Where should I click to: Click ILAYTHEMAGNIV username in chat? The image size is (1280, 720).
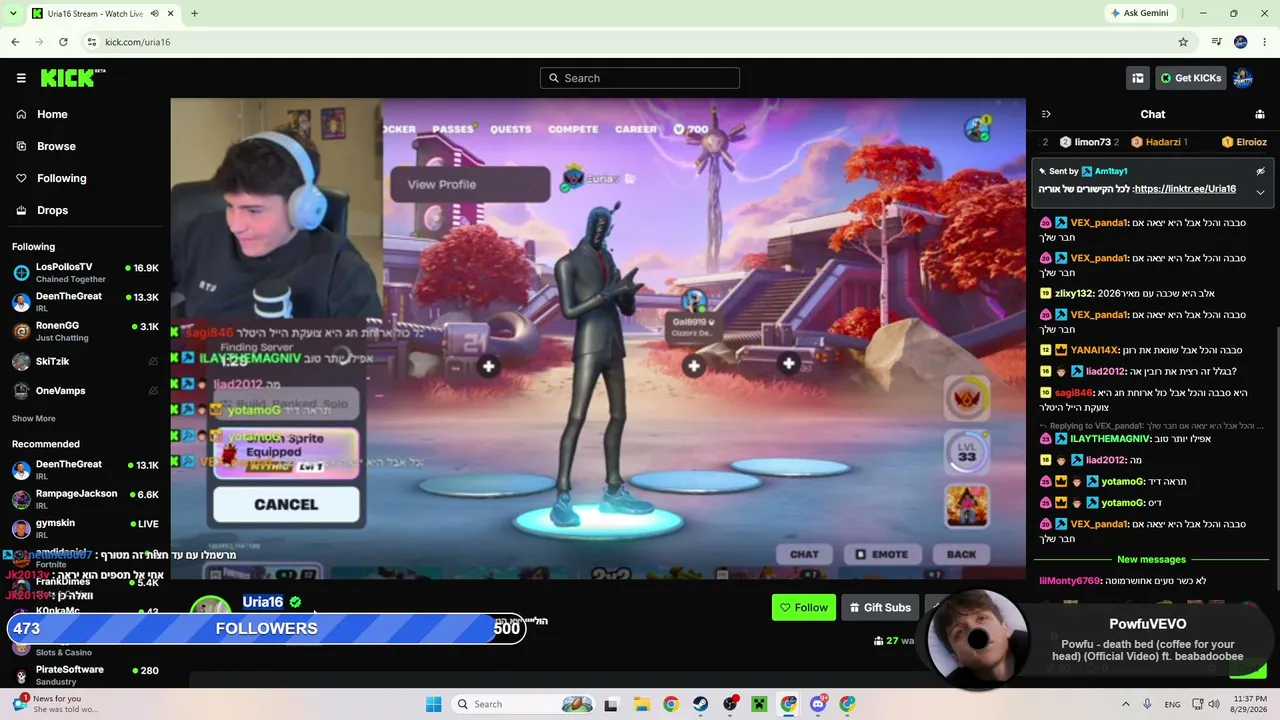point(1110,438)
